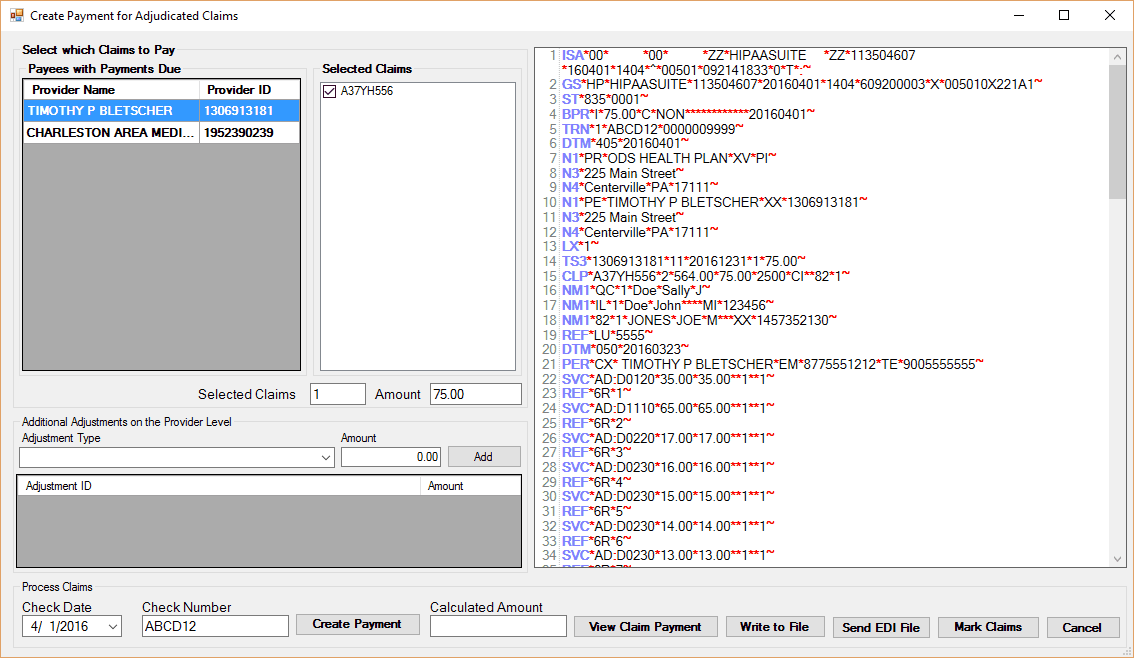Toggle the A37YH556 claim checkbox
Screen dimensions: 1134x658
click(x=330, y=92)
